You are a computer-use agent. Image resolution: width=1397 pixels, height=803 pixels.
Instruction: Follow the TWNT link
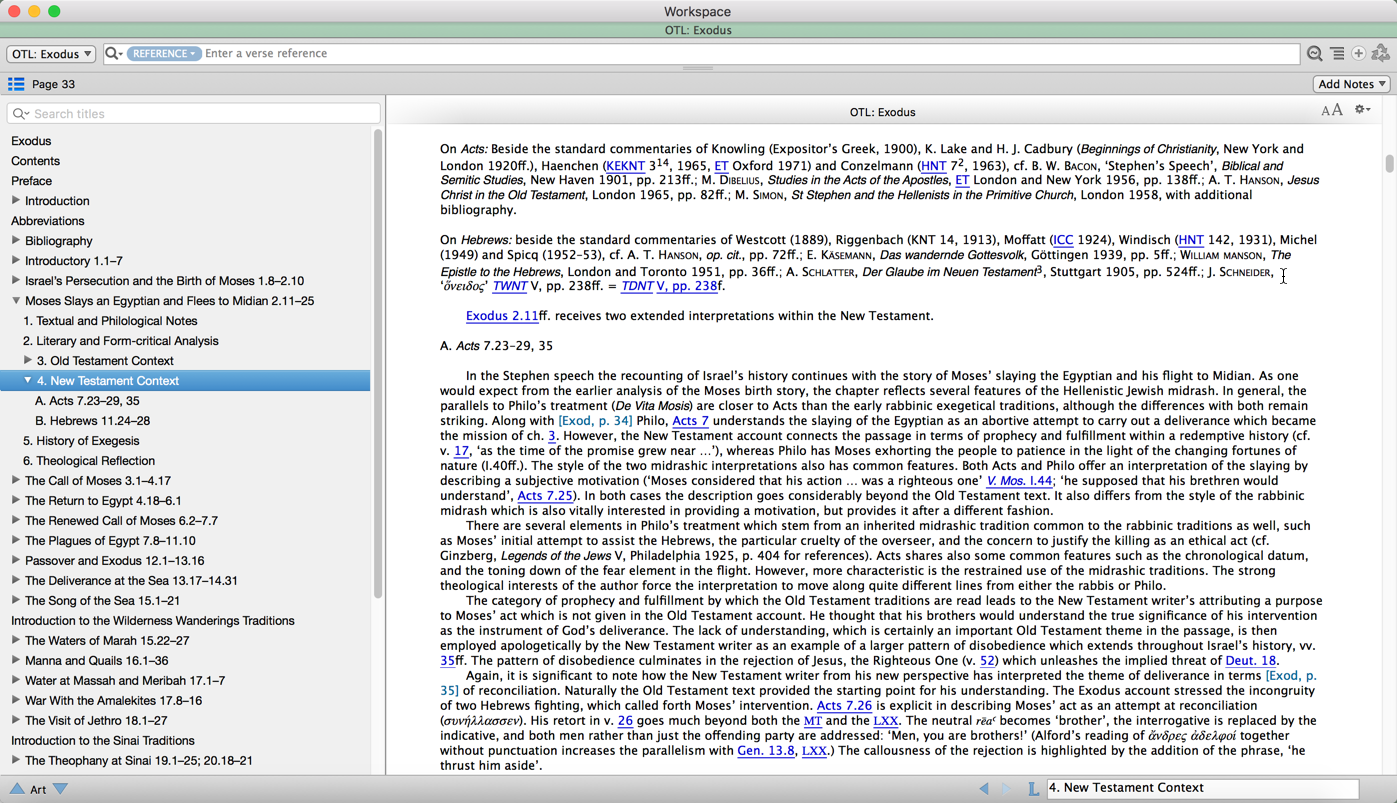point(509,286)
